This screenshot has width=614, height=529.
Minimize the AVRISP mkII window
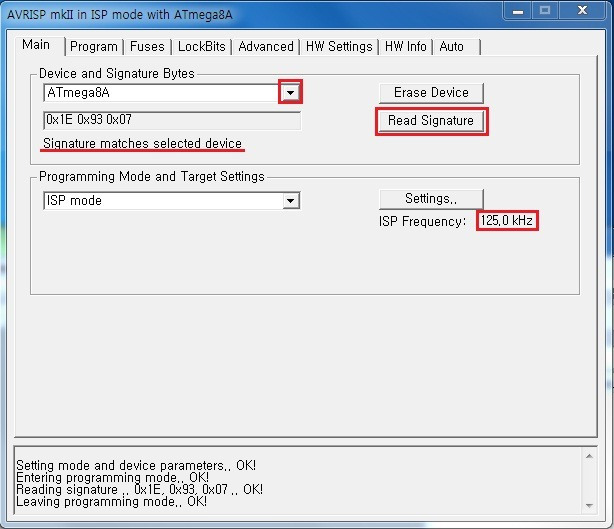518,11
